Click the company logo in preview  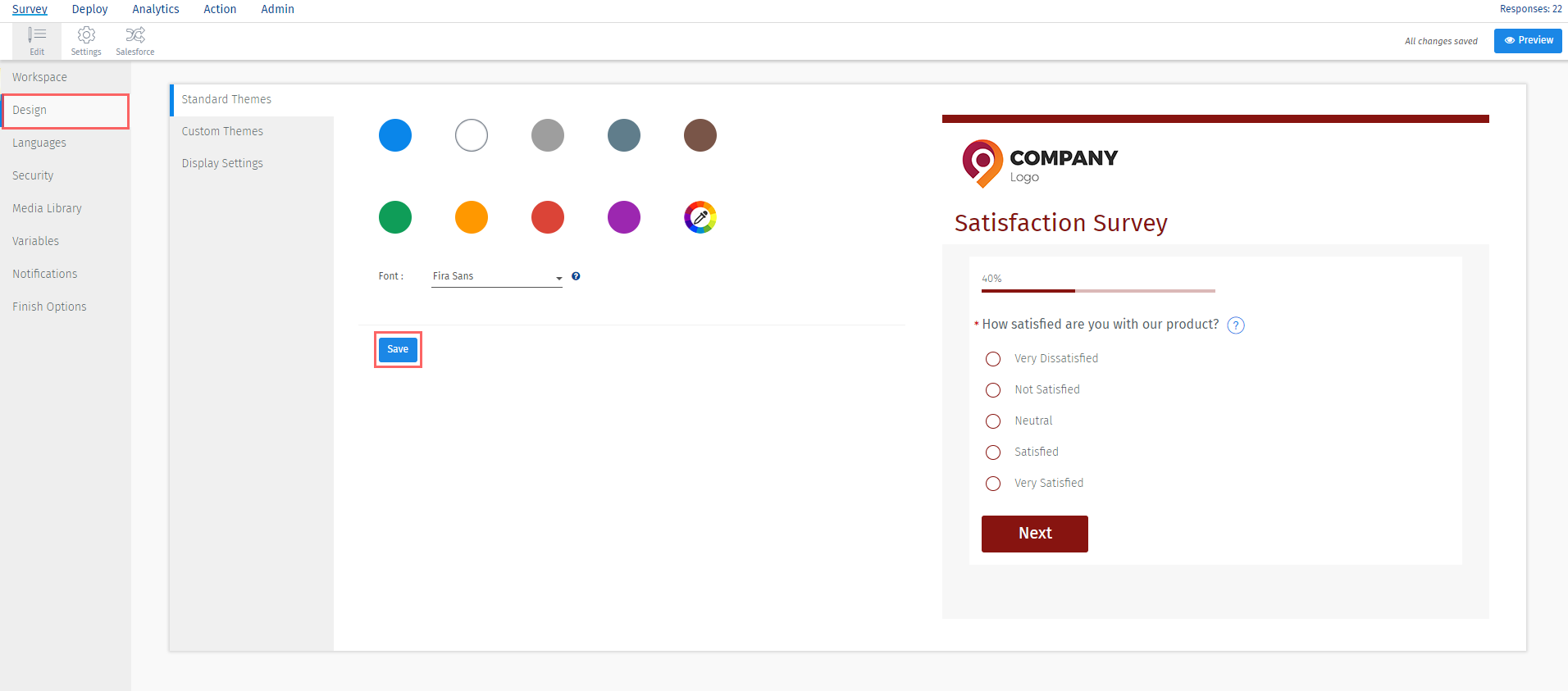1039,163
